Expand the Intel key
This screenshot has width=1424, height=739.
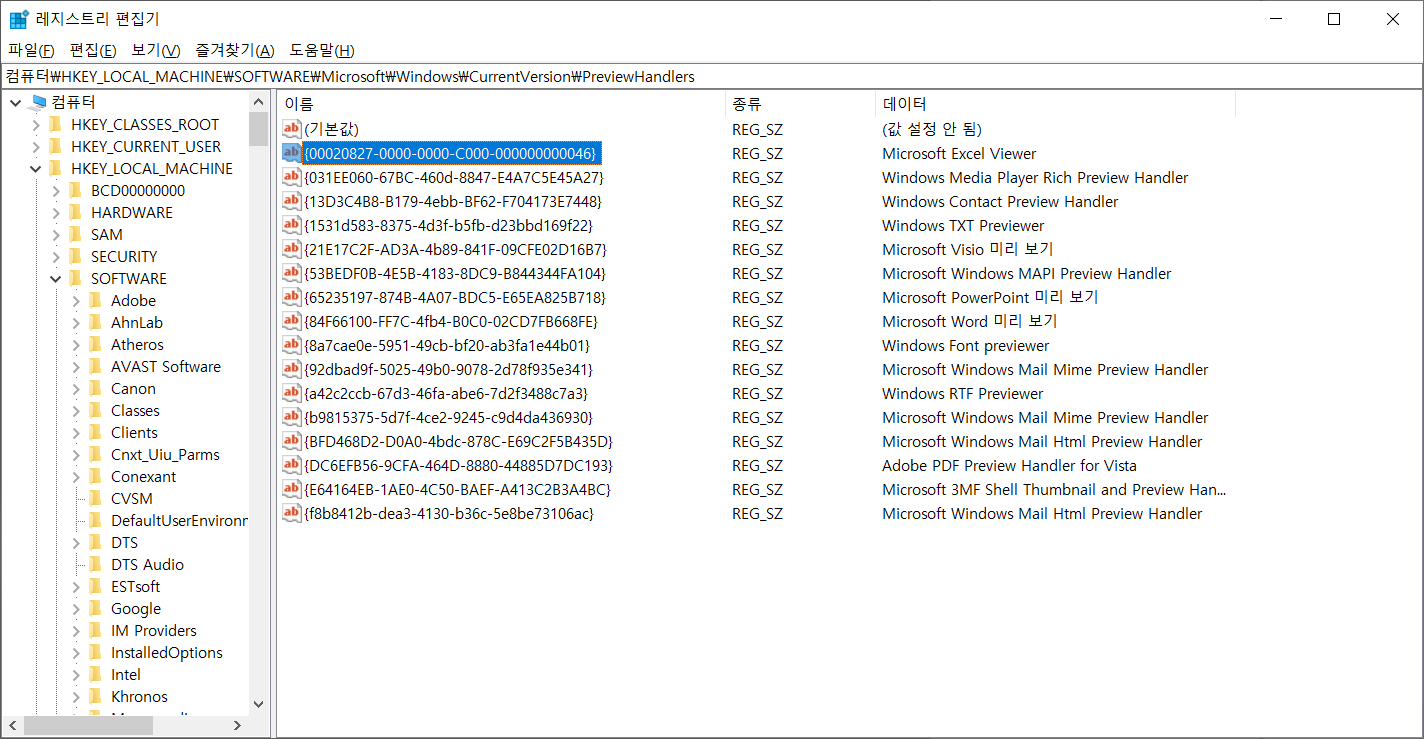tap(76, 674)
